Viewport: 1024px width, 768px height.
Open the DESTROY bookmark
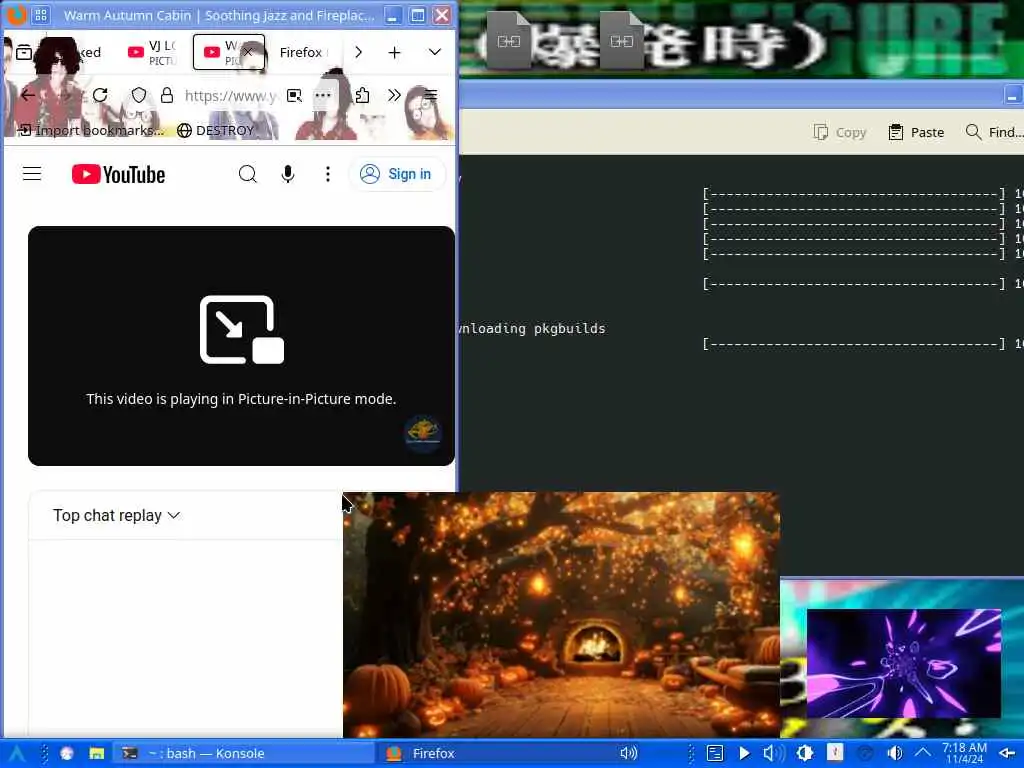click(216, 130)
